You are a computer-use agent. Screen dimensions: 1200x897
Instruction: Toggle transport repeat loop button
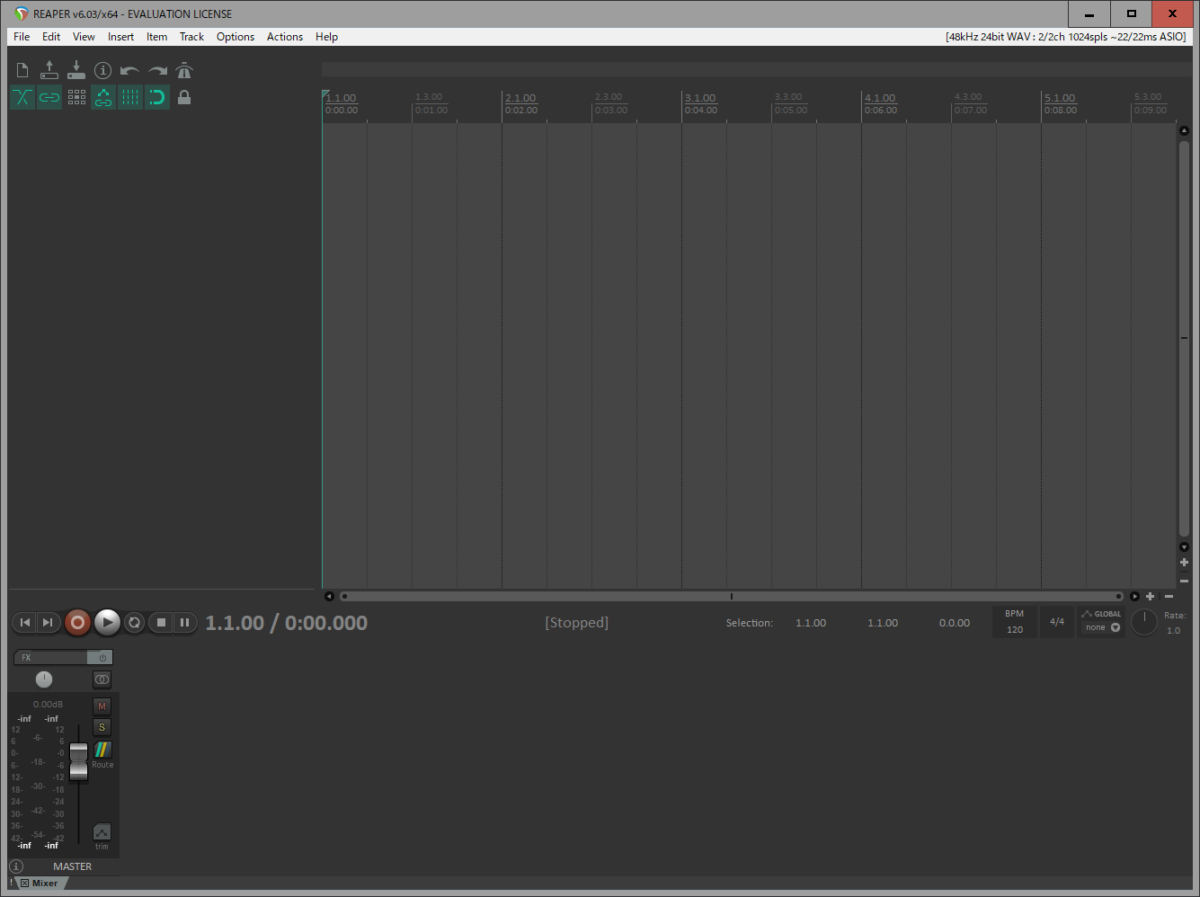tap(134, 623)
